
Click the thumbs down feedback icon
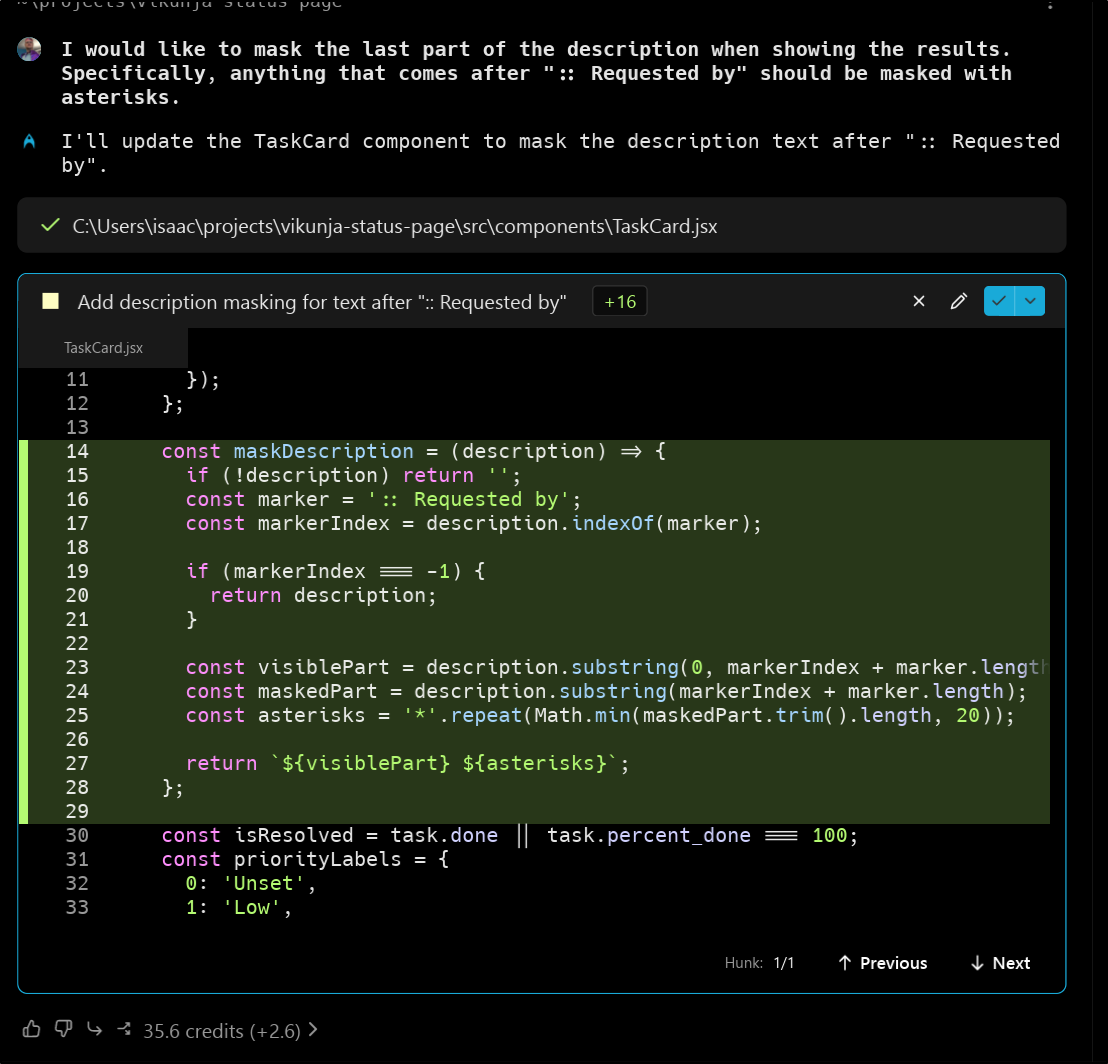[62, 1029]
